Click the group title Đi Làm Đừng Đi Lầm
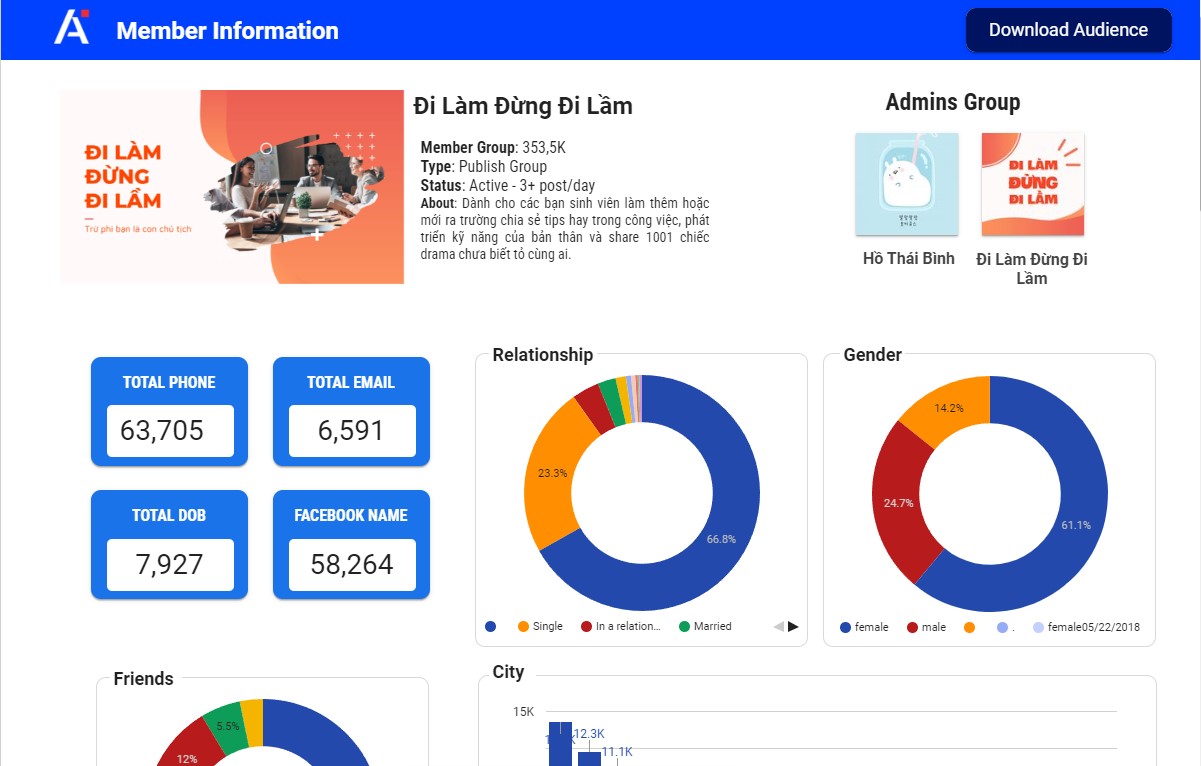Viewport: 1201px width, 766px height. [523, 106]
